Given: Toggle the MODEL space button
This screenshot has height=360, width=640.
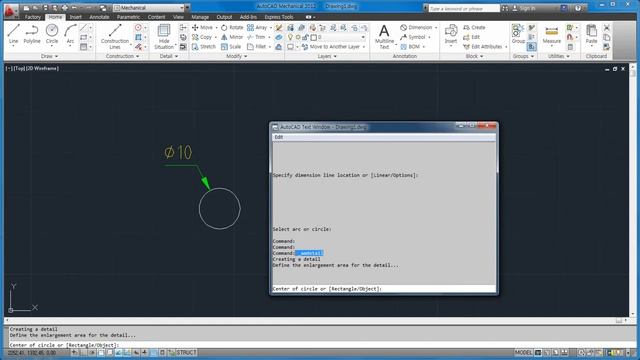Looking at the screenshot, I should 523,353.
